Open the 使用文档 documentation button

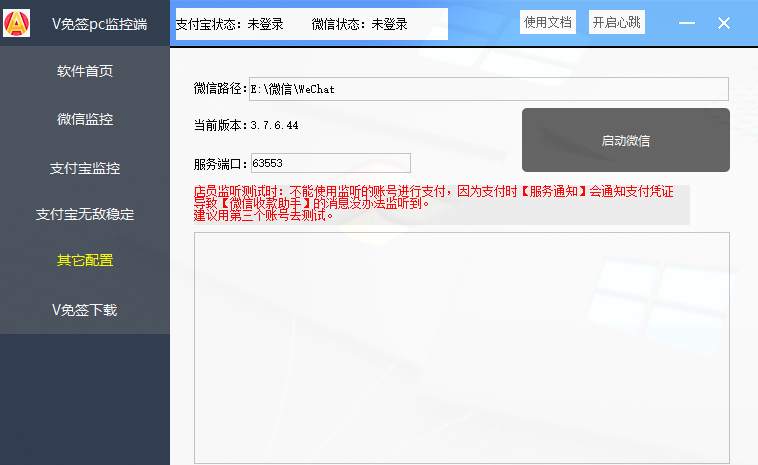coord(548,22)
